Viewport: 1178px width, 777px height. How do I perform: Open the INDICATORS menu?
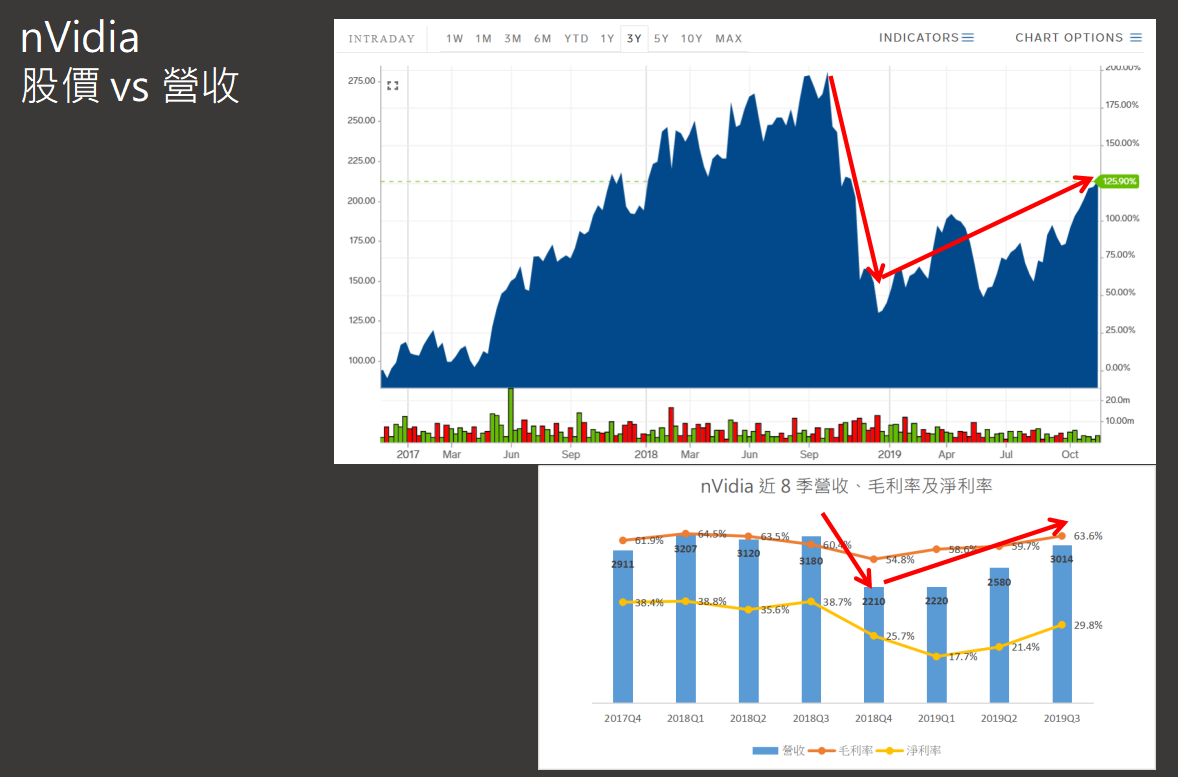pyautogui.click(x=926, y=38)
